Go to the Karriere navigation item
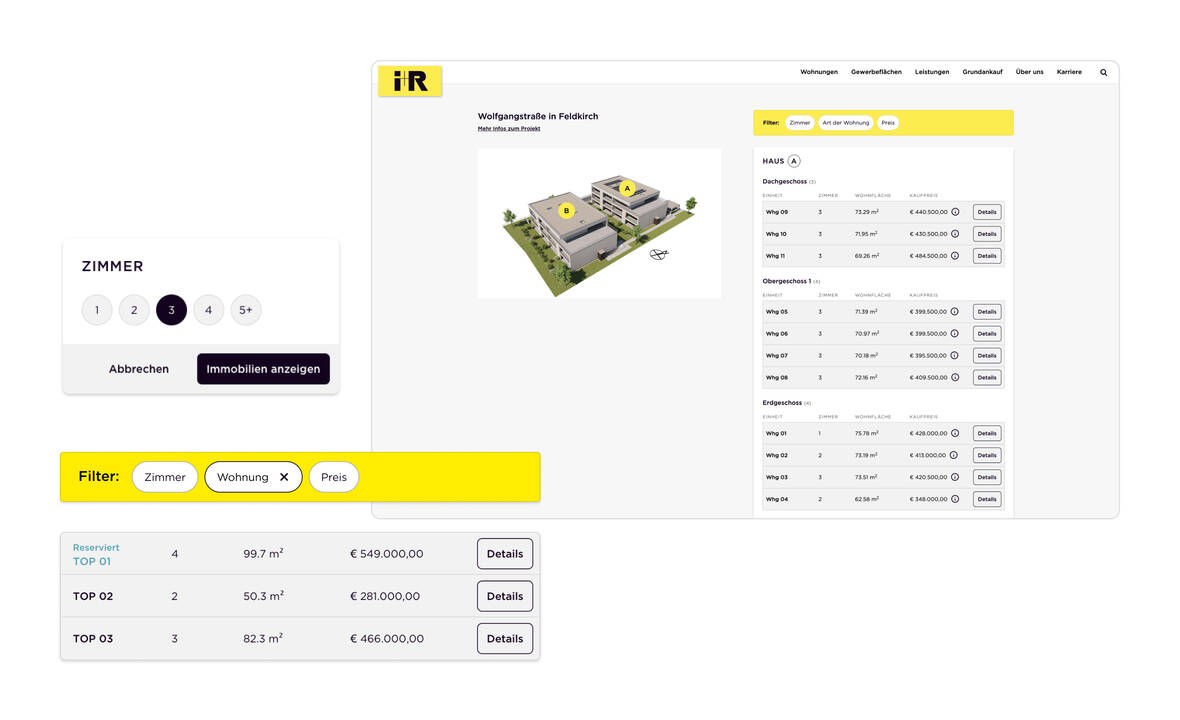This screenshot has height=720, width=1180. (1069, 72)
